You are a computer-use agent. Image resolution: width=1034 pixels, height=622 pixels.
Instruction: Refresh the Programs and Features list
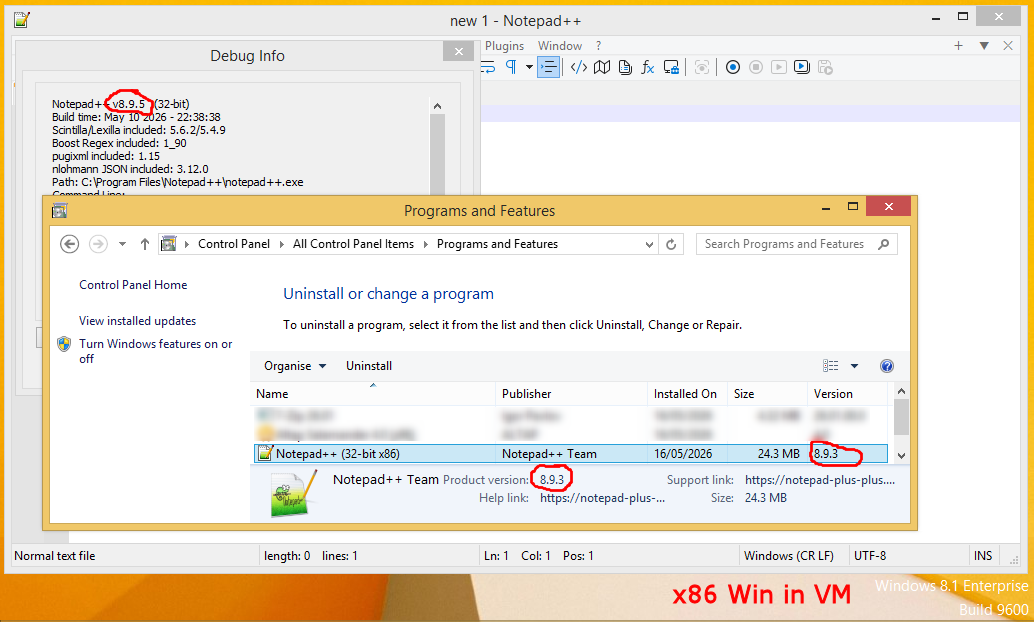671,244
